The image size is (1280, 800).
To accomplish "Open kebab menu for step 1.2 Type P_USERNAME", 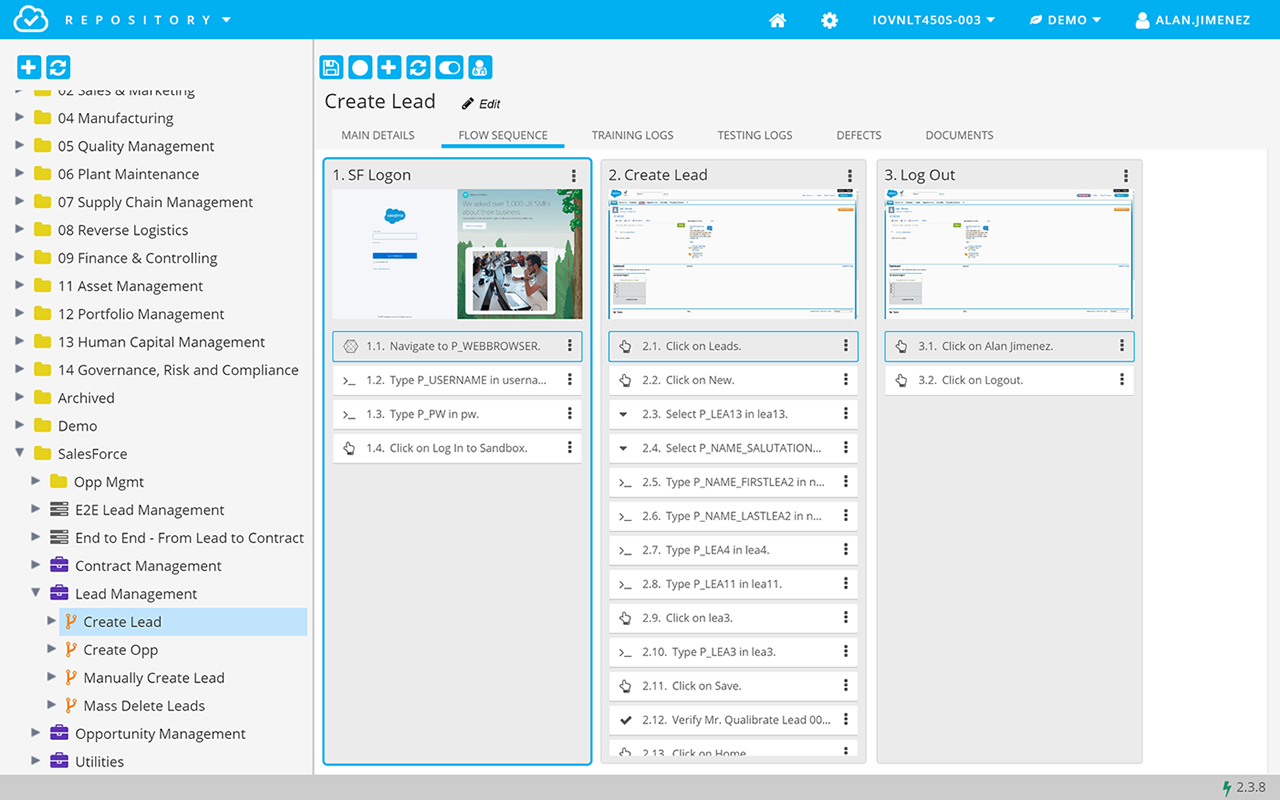I will (x=570, y=380).
